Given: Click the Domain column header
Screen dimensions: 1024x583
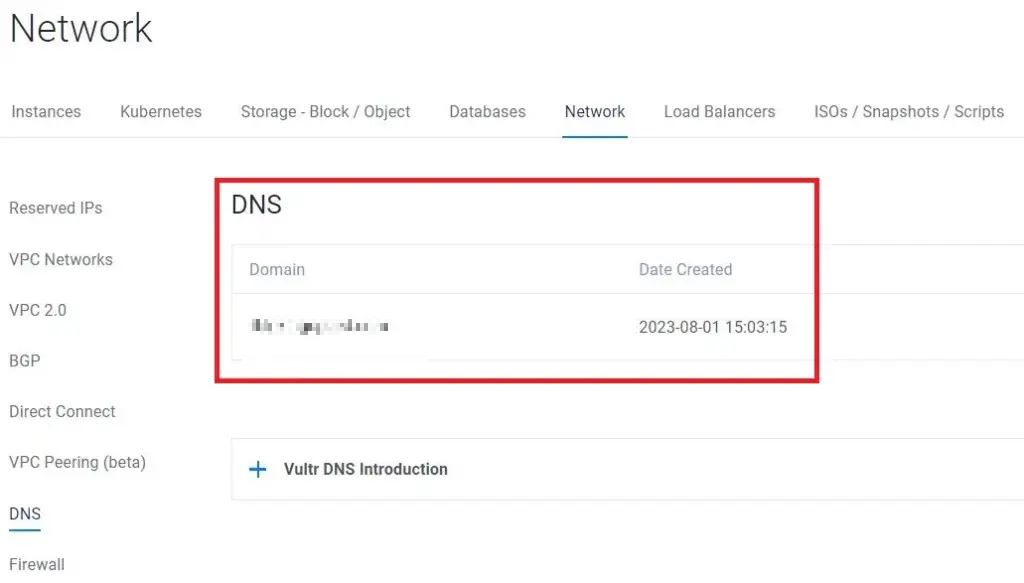Looking at the screenshot, I should pos(277,270).
